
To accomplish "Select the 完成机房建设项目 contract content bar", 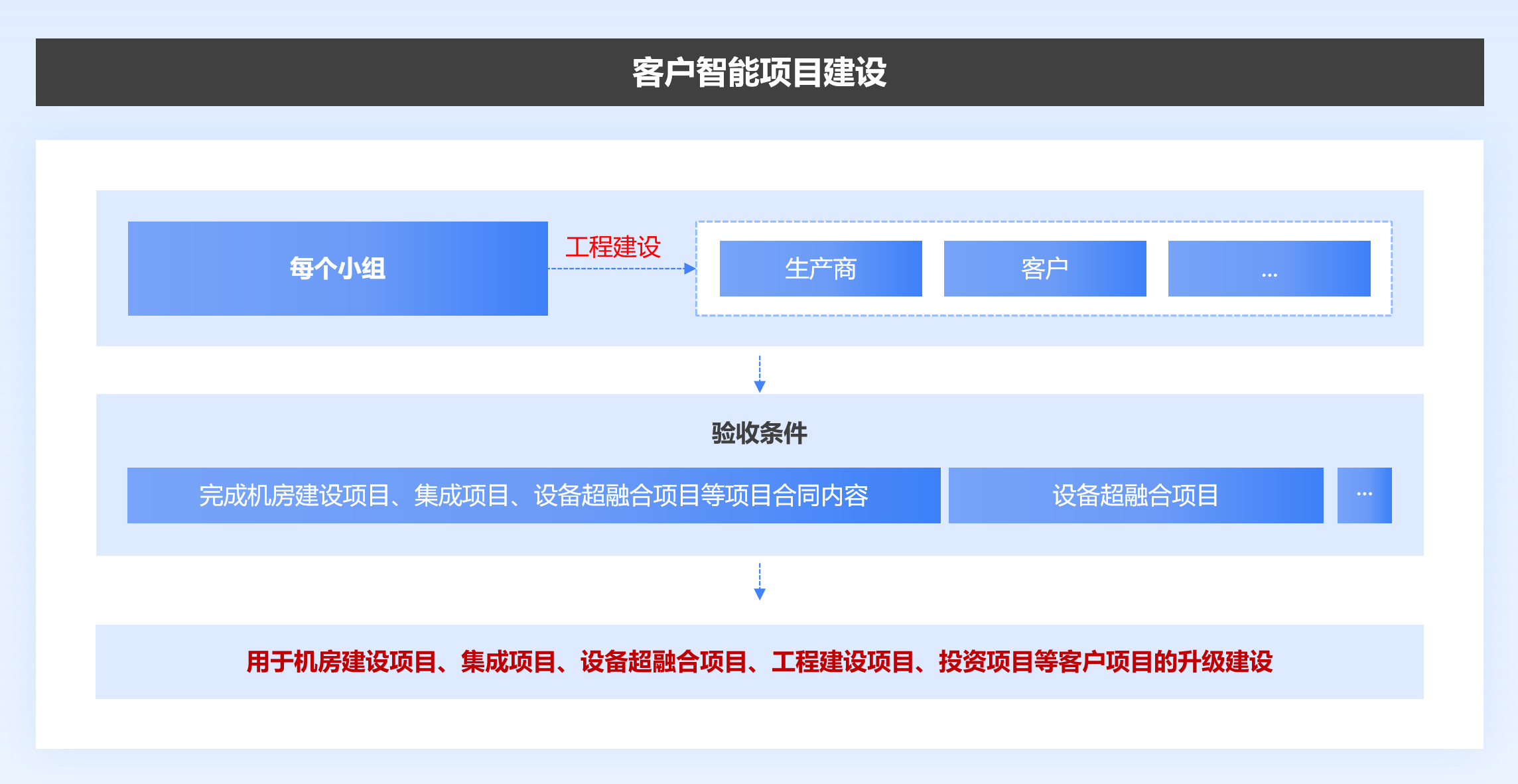I will [x=533, y=495].
